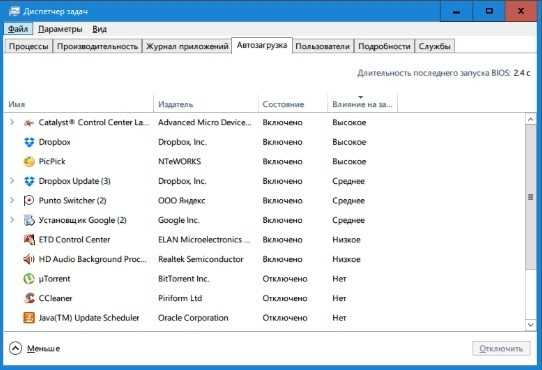Image resolution: width=542 pixels, height=370 pixels.
Task: Expand the Punto Switcher (2) group
Action: pyautogui.click(x=12, y=200)
